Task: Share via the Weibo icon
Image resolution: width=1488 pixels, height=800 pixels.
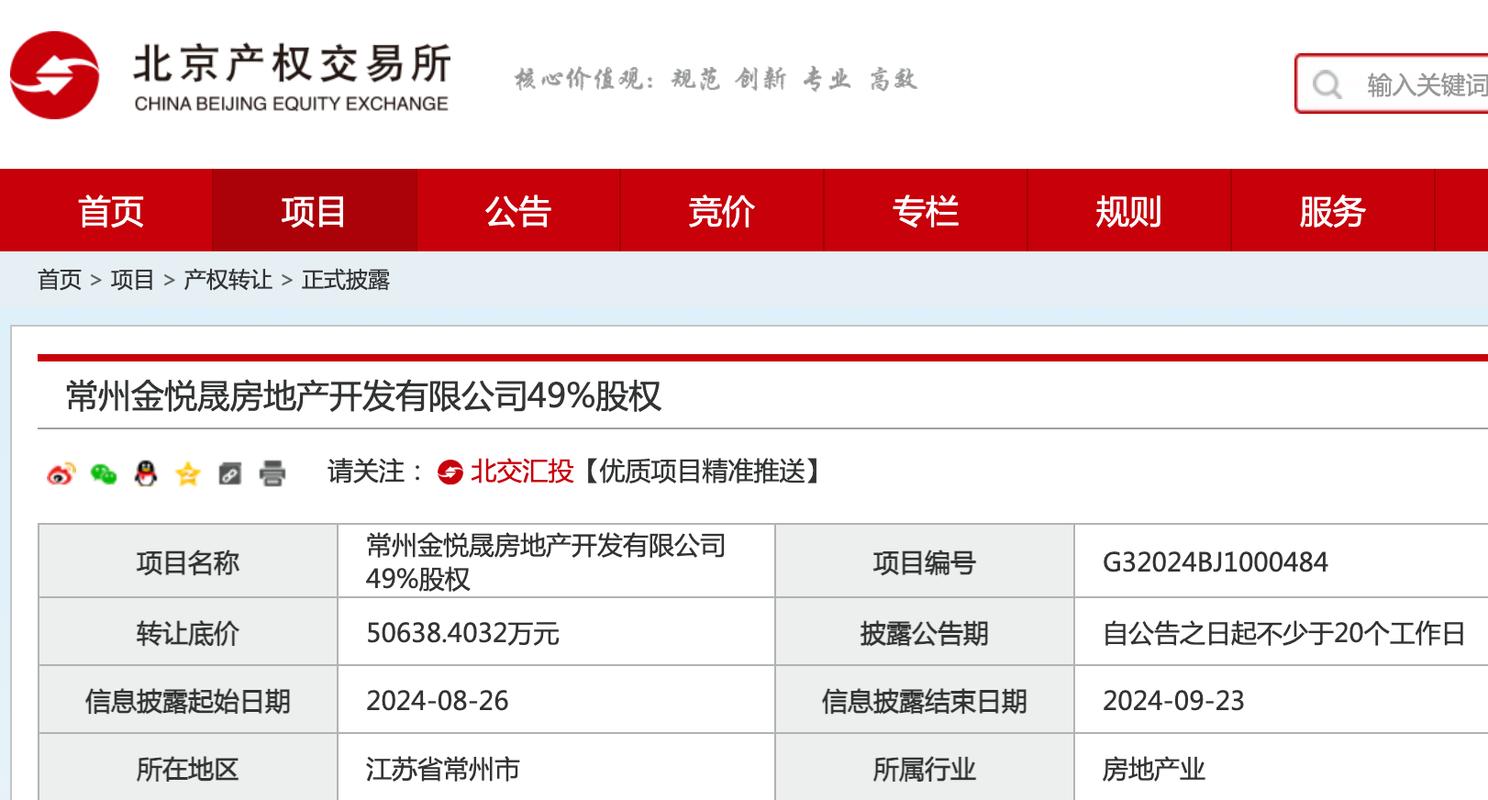Action: [60, 473]
